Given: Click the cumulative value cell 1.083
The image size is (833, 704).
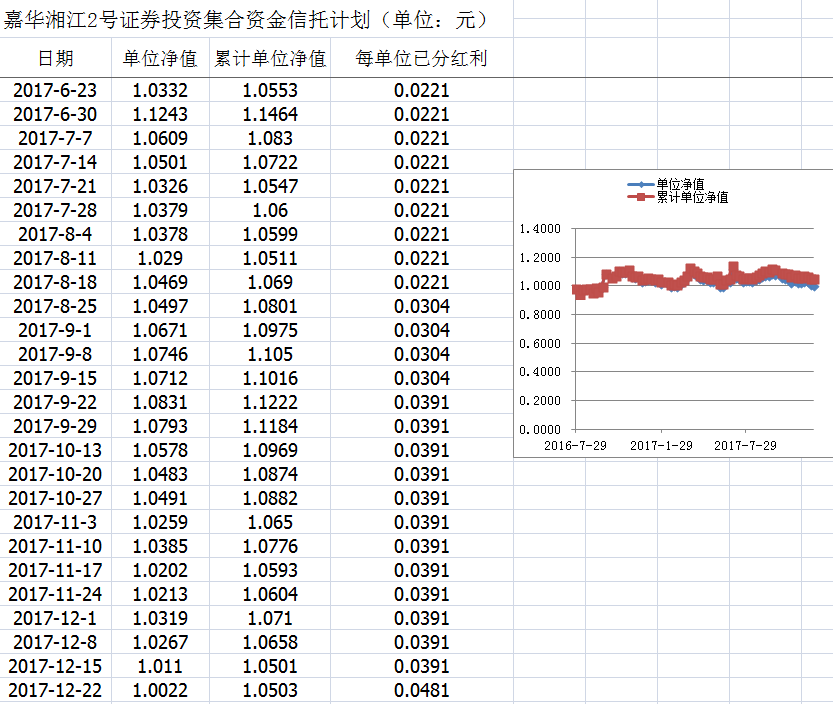Looking at the screenshot, I should click(x=269, y=139).
